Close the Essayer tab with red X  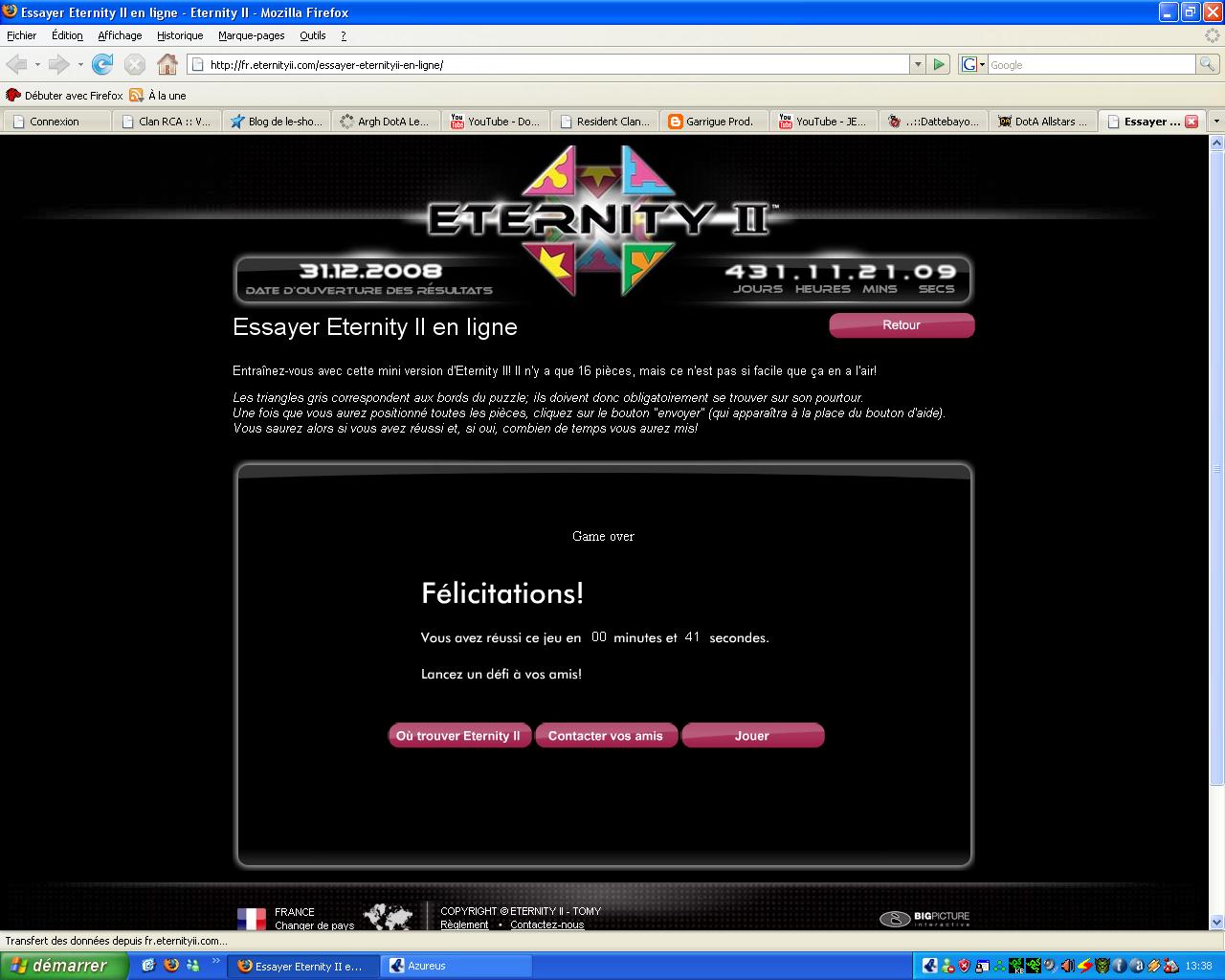1192,122
